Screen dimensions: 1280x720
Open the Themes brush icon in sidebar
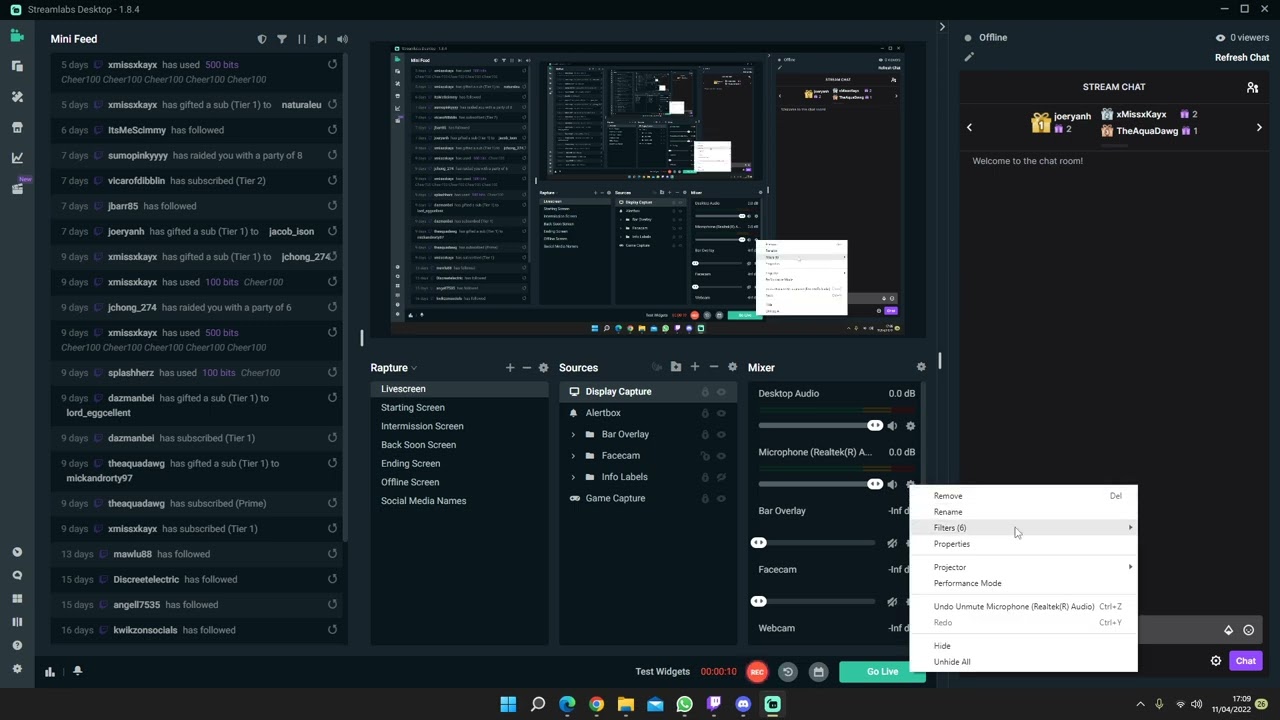[17, 97]
